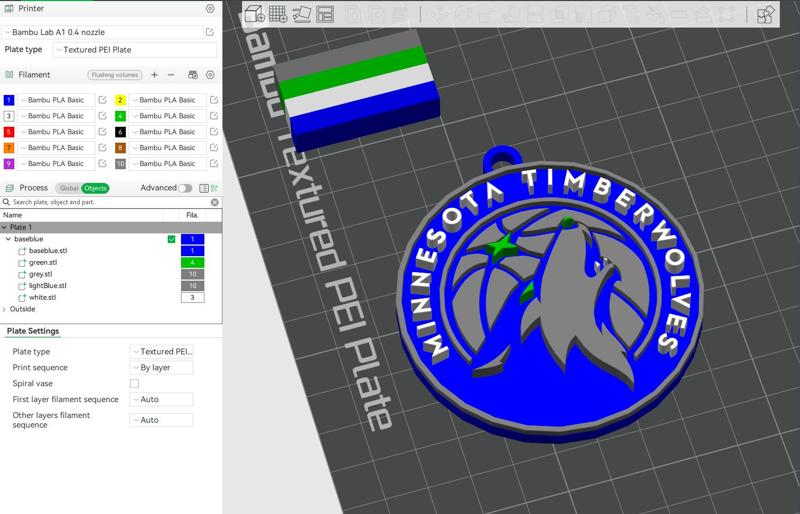Edit filament 5 preset icon
Viewport: 800px width, 514px height.
click(102, 132)
